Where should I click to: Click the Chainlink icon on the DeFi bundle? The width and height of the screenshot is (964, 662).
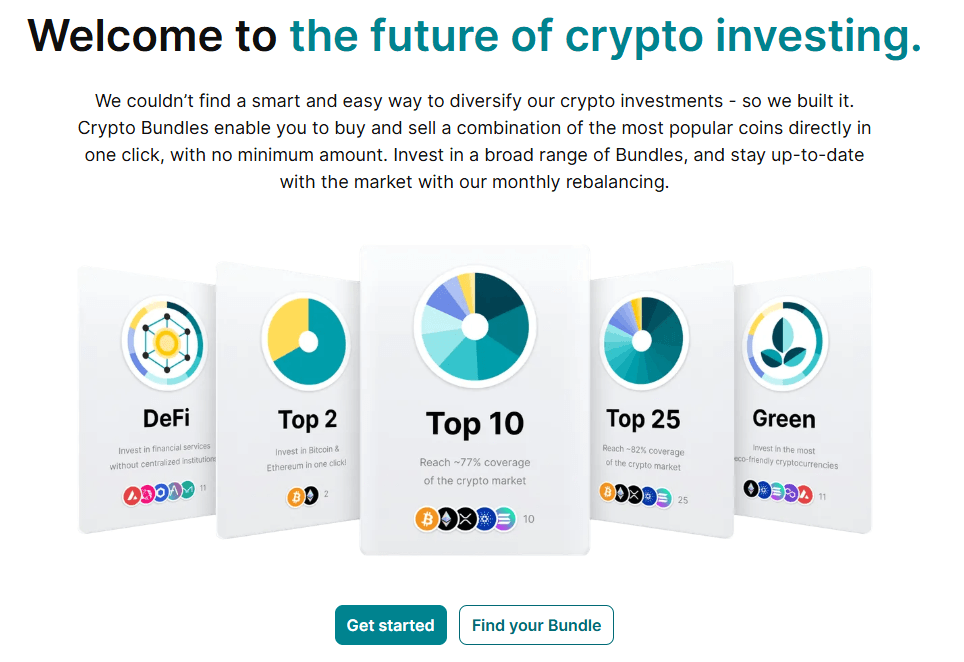point(161,492)
